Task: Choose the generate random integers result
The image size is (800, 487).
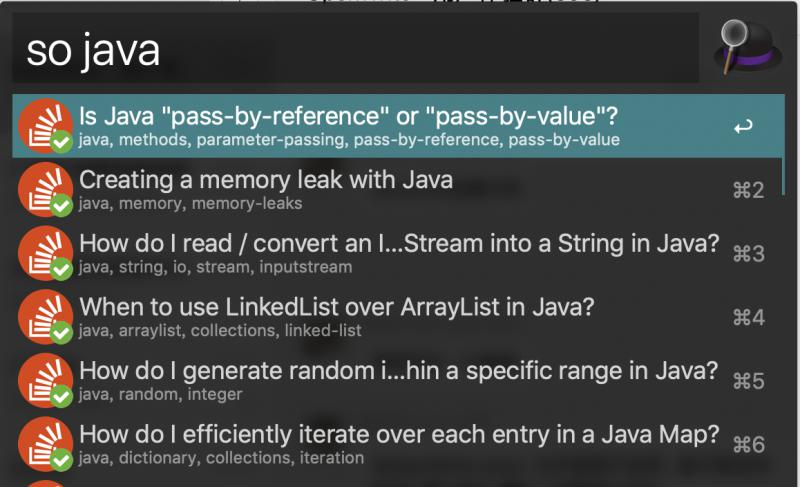Action: pyautogui.click(x=398, y=381)
